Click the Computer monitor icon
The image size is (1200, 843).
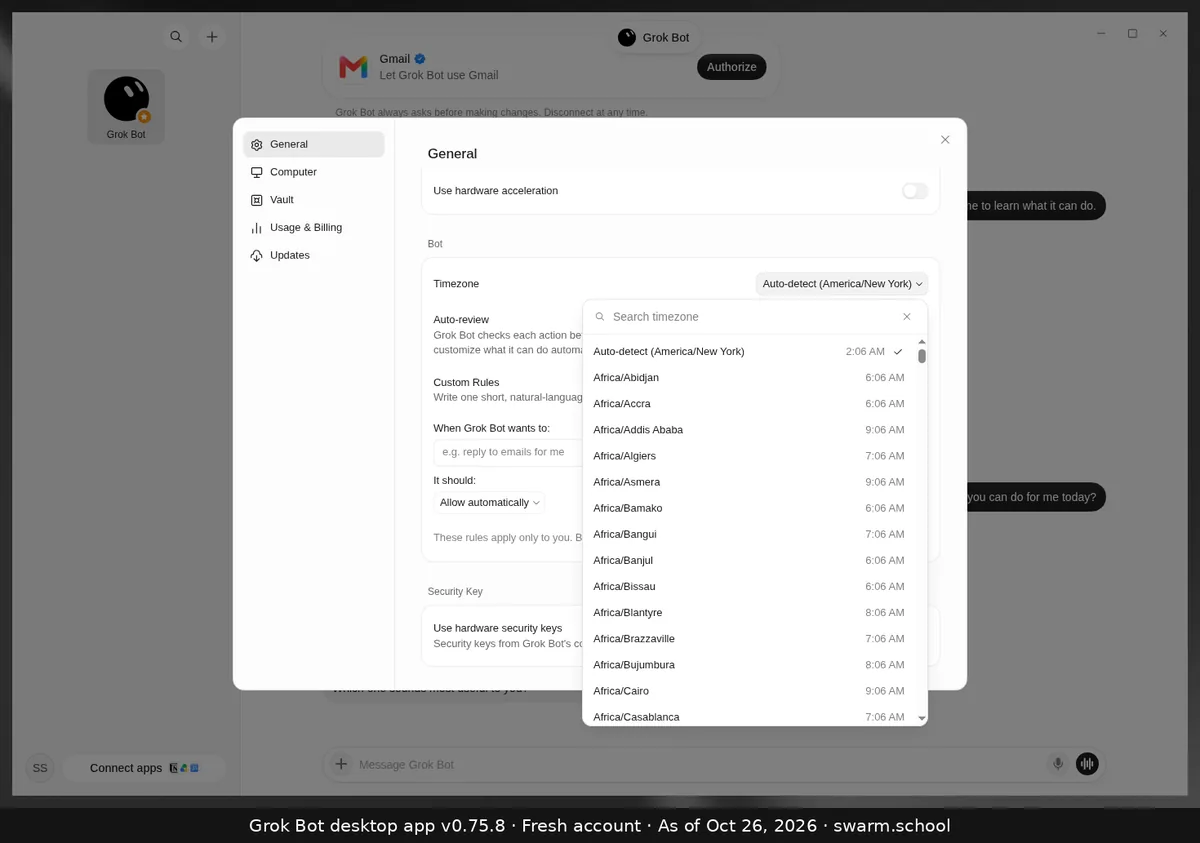257,172
